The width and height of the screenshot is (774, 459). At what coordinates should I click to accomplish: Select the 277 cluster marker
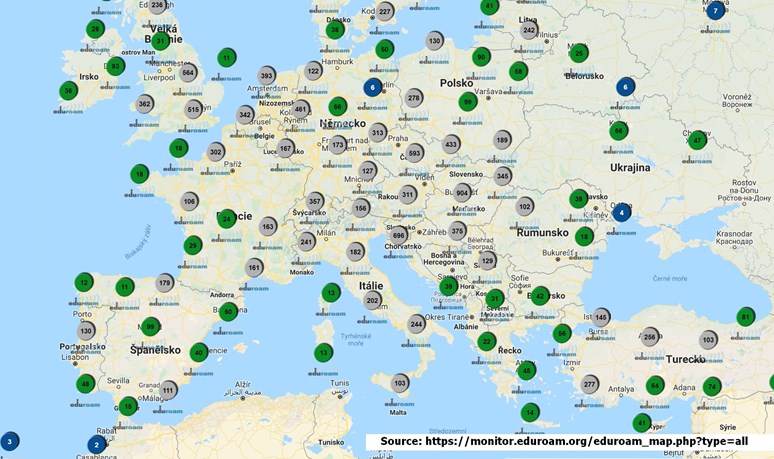pos(590,384)
